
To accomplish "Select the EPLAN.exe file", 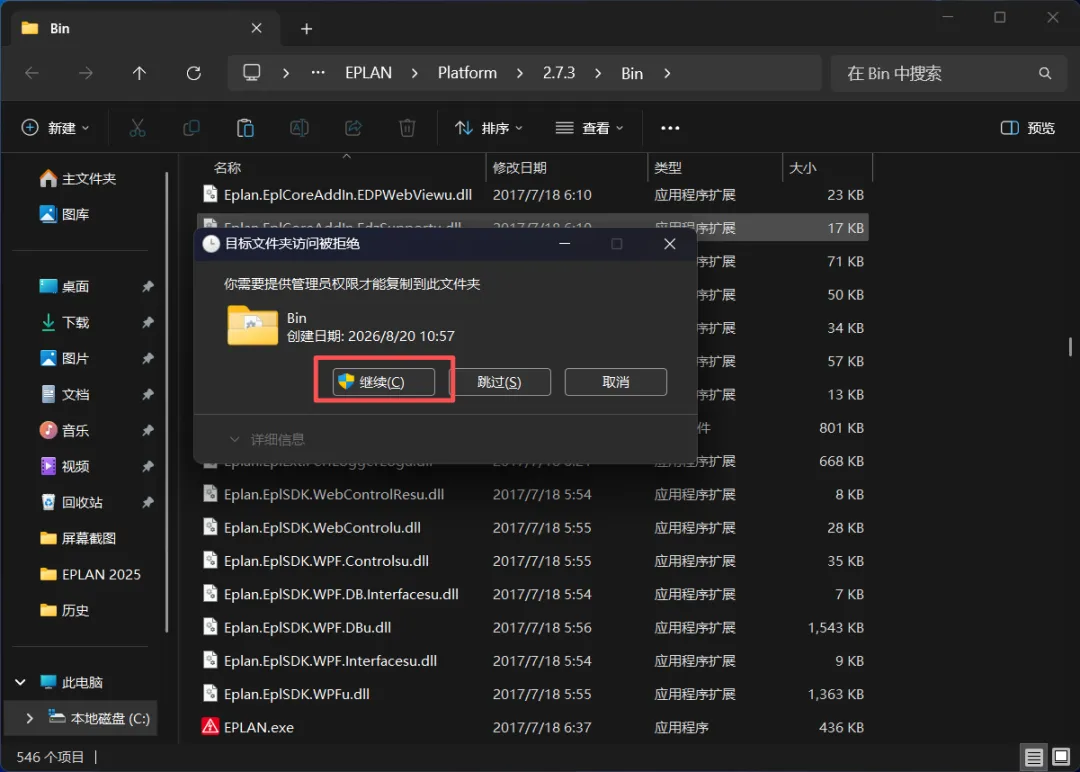I will (534, 727).
